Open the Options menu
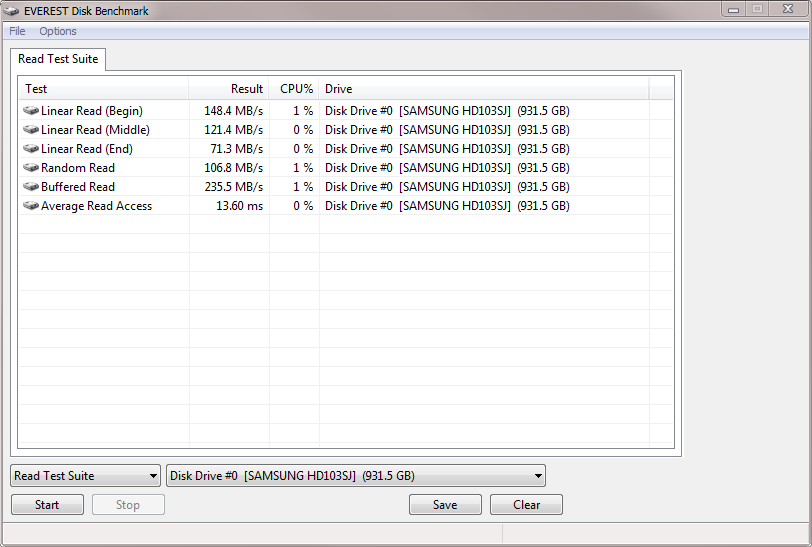This screenshot has width=812, height=547. (58, 31)
